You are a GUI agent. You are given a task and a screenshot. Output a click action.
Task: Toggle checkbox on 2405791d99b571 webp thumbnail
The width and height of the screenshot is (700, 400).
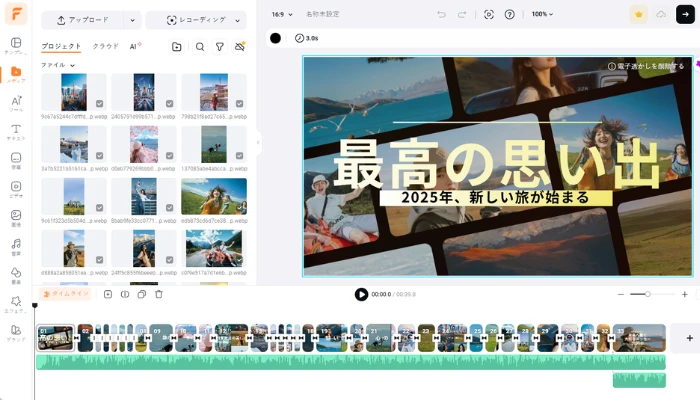[170, 104]
